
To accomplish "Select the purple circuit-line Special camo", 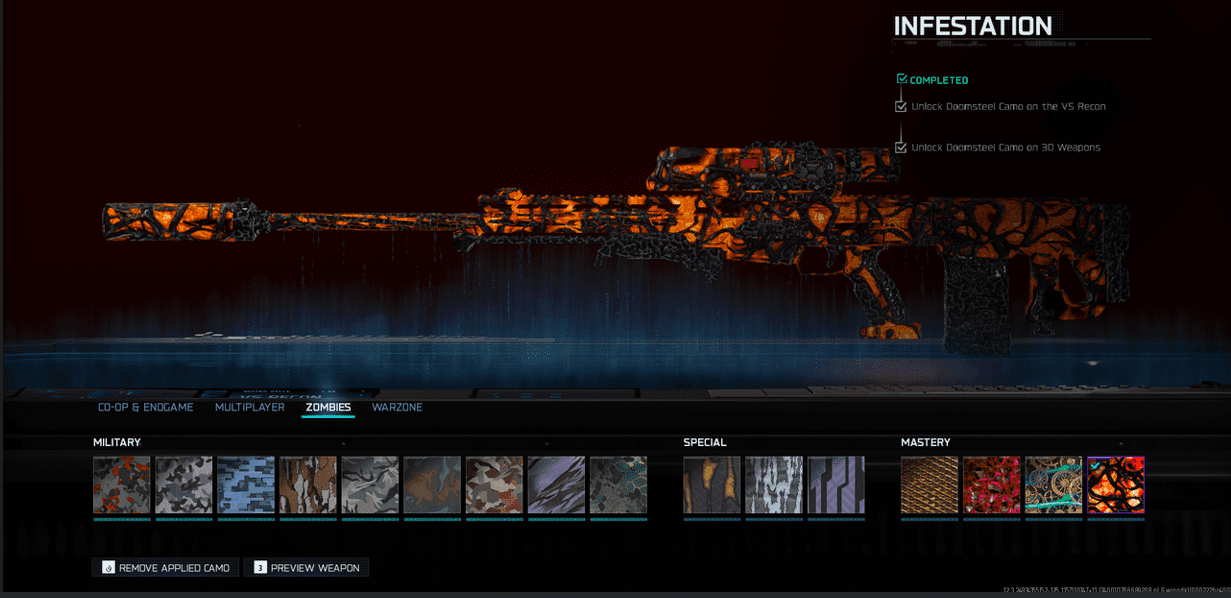I will (836, 485).
